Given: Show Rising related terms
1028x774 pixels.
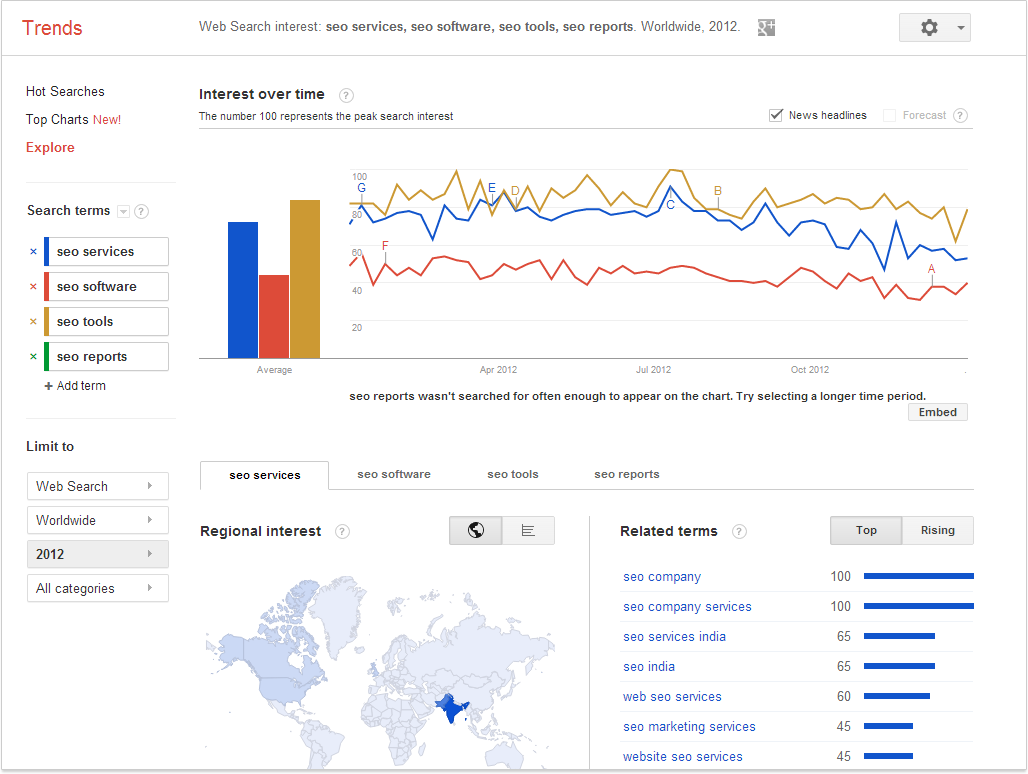Looking at the screenshot, I should 938,530.
